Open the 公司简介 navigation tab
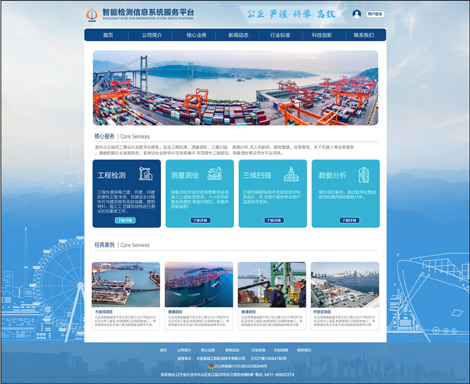This screenshot has height=384, width=470. pos(152,35)
